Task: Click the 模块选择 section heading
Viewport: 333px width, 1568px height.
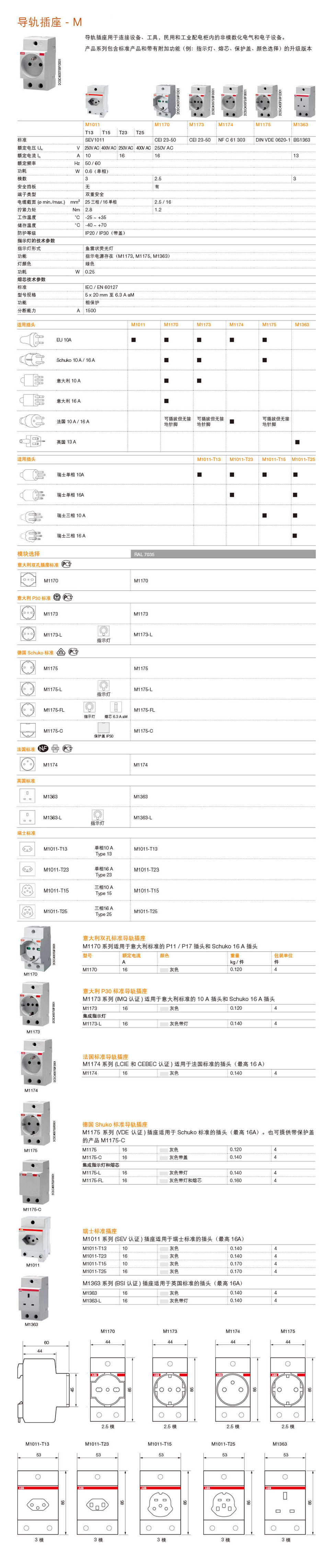Action: click(x=28, y=554)
